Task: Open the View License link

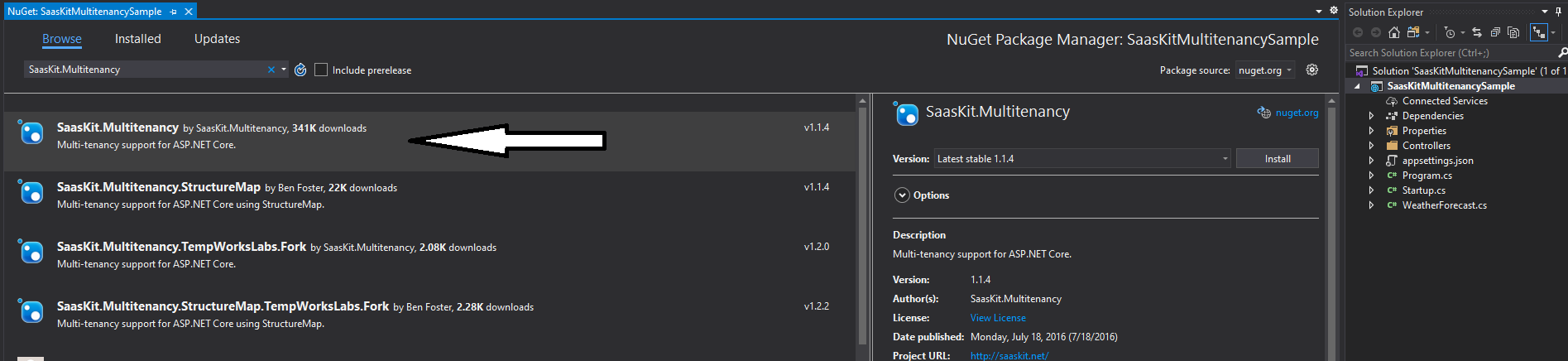Action: 998,318
